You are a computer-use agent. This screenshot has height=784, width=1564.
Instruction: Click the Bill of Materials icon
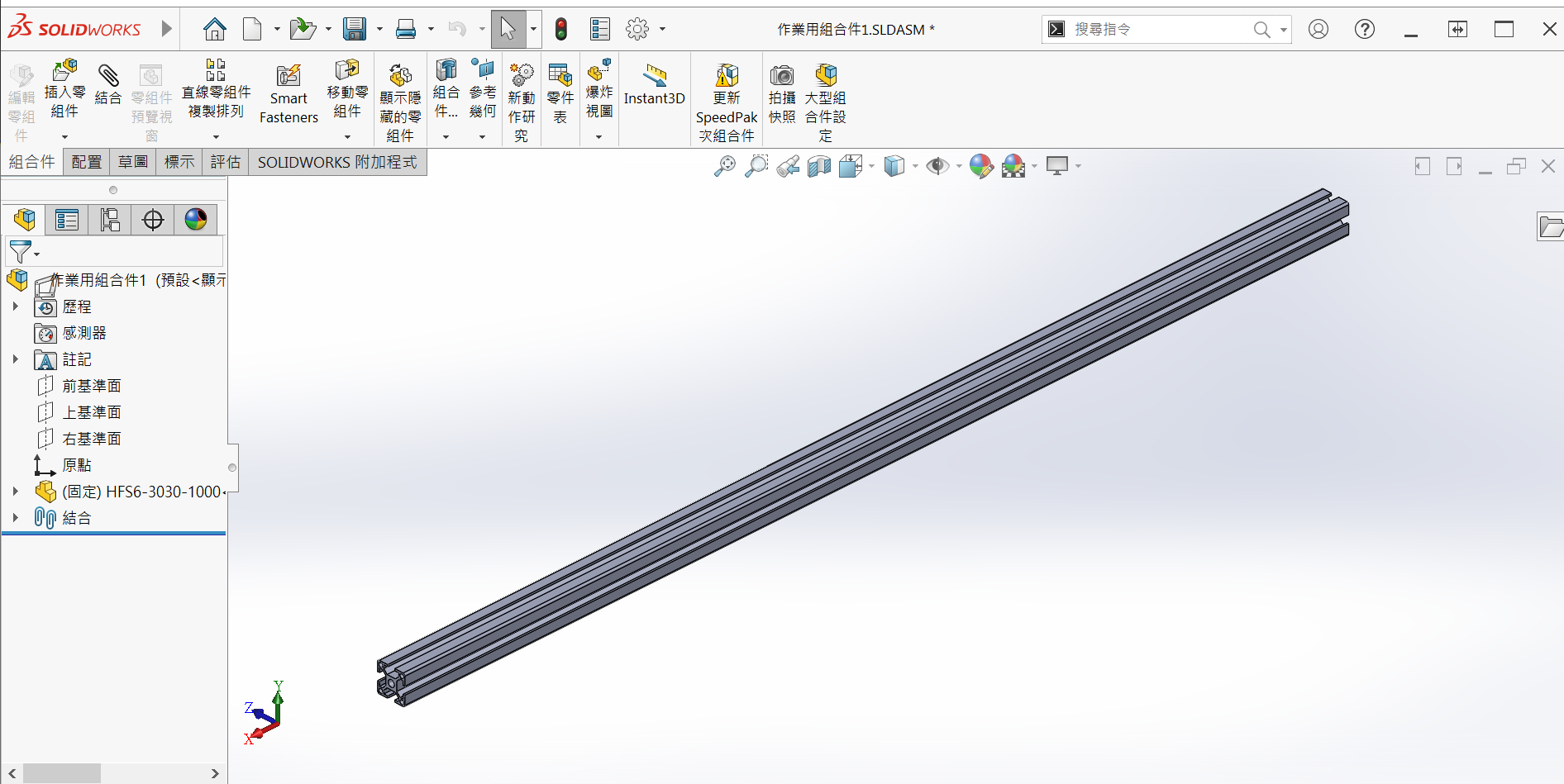[x=560, y=75]
